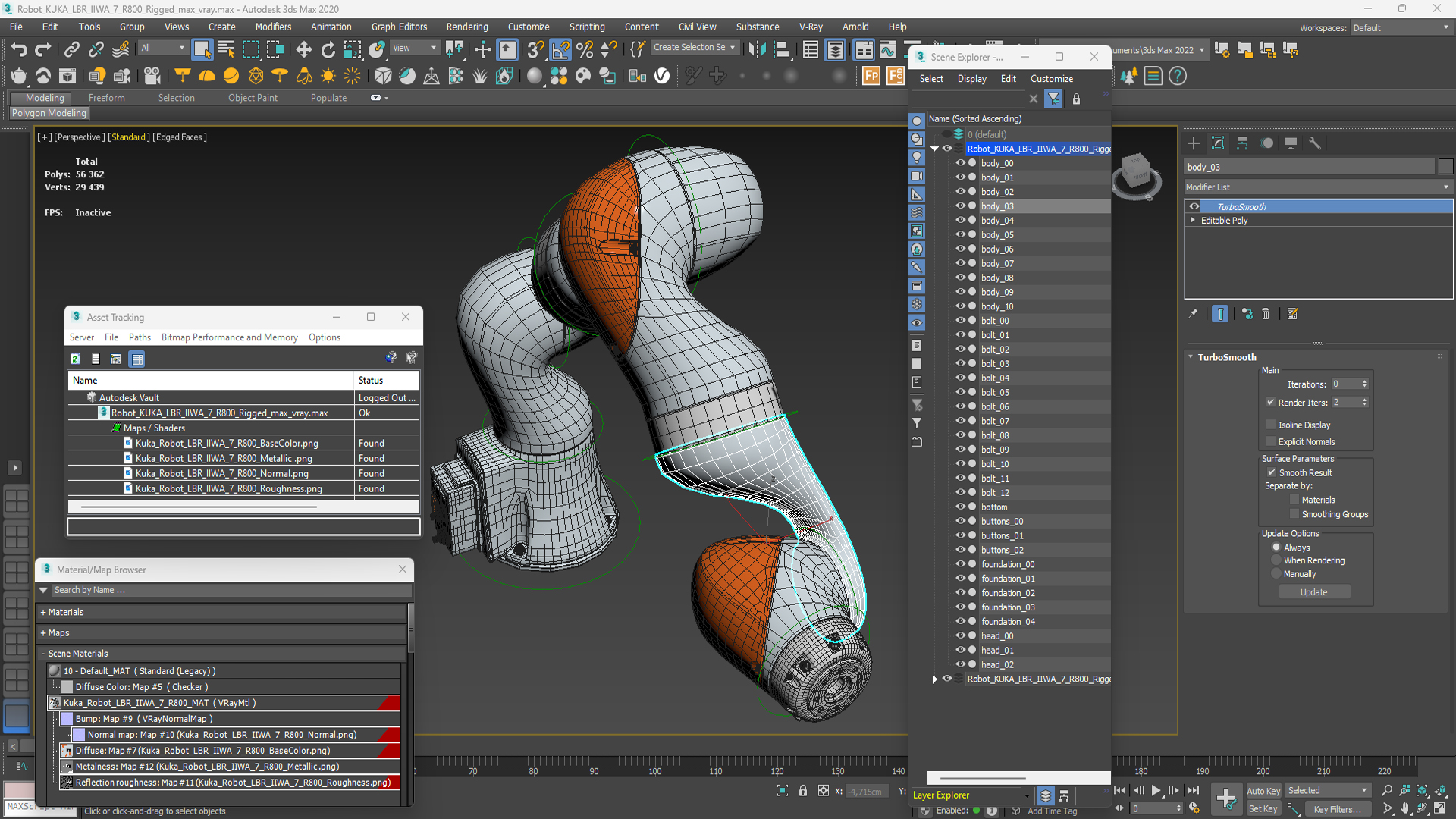This screenshot has width=1456, height=819.
Task: Click the Set Keys big plus button
Action: pos(1225,798)
